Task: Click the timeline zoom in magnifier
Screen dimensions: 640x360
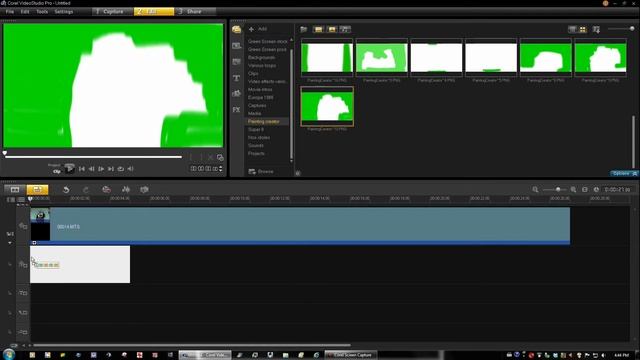Action: click(x=573, y=190)
